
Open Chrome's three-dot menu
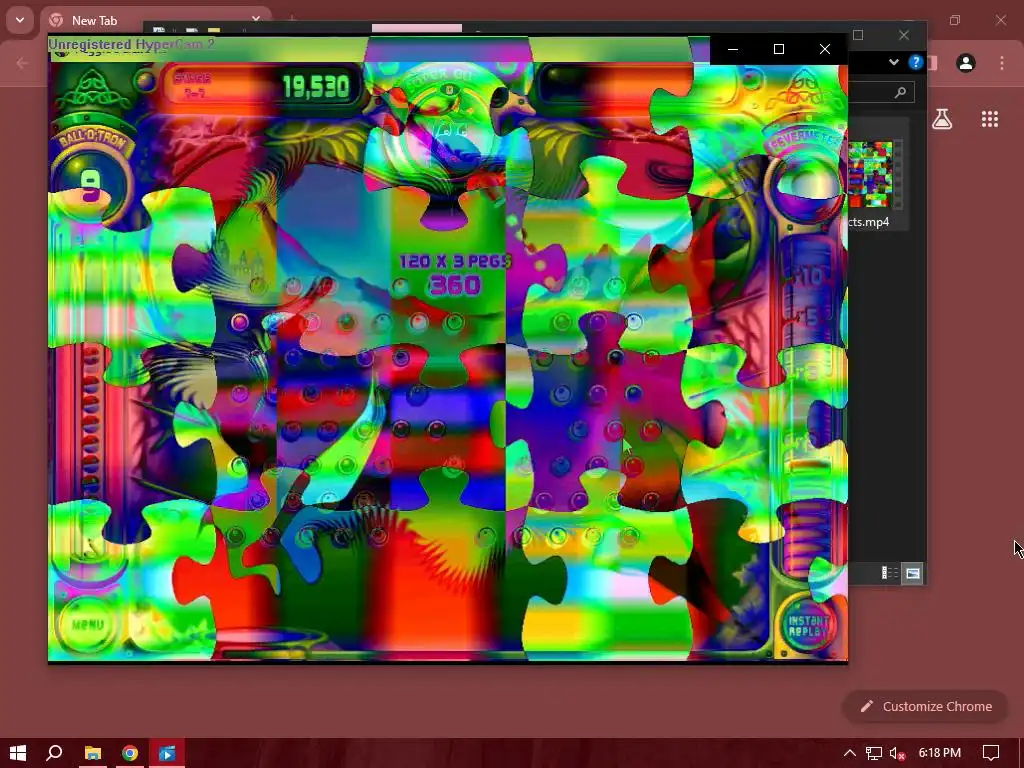(x=1002, y=63)
